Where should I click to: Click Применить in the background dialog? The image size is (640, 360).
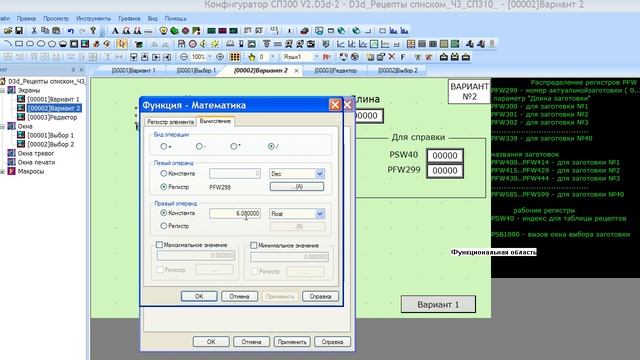tap(292, 342)
